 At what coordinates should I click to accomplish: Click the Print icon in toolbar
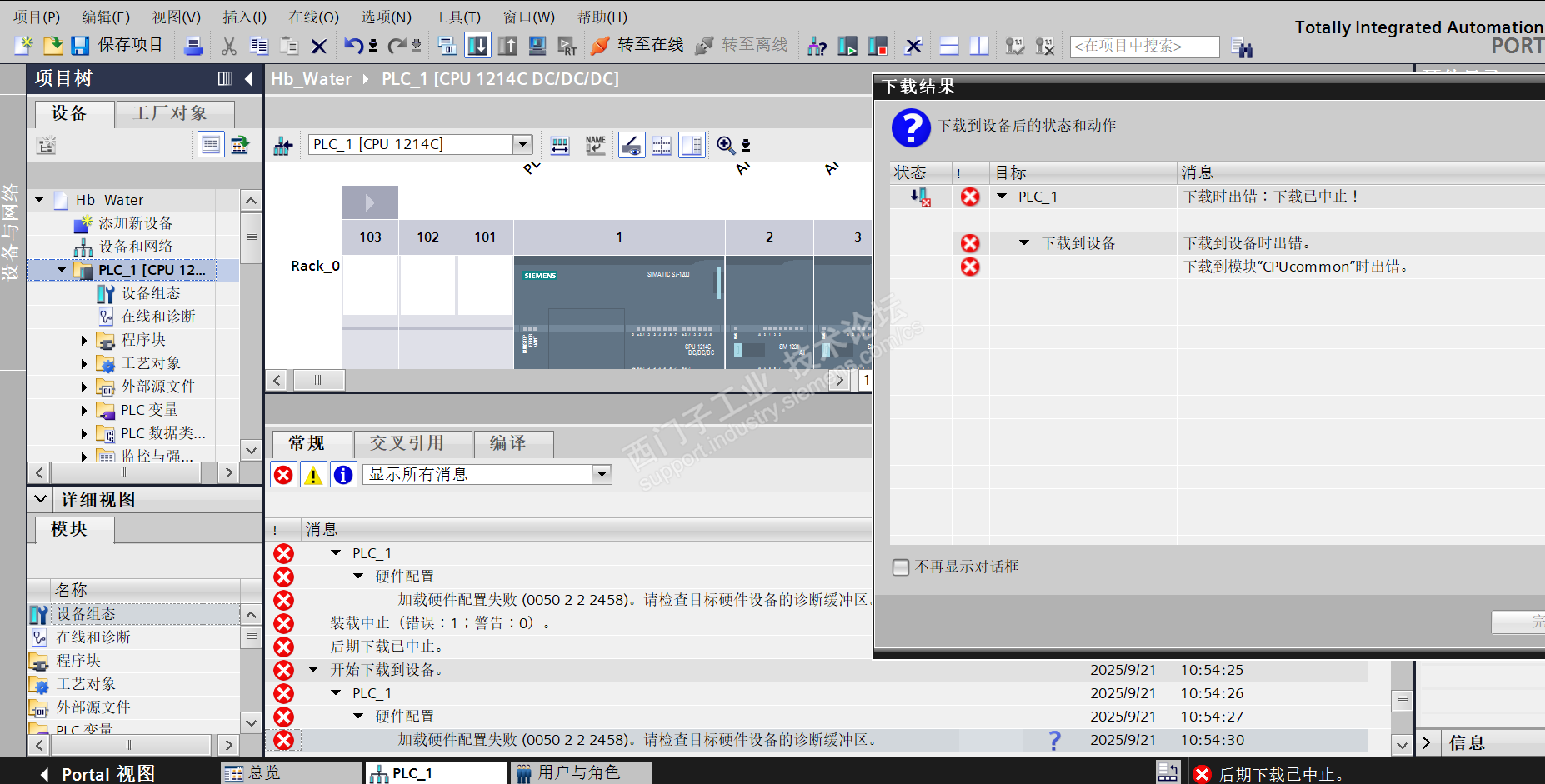tap(193, 46)
